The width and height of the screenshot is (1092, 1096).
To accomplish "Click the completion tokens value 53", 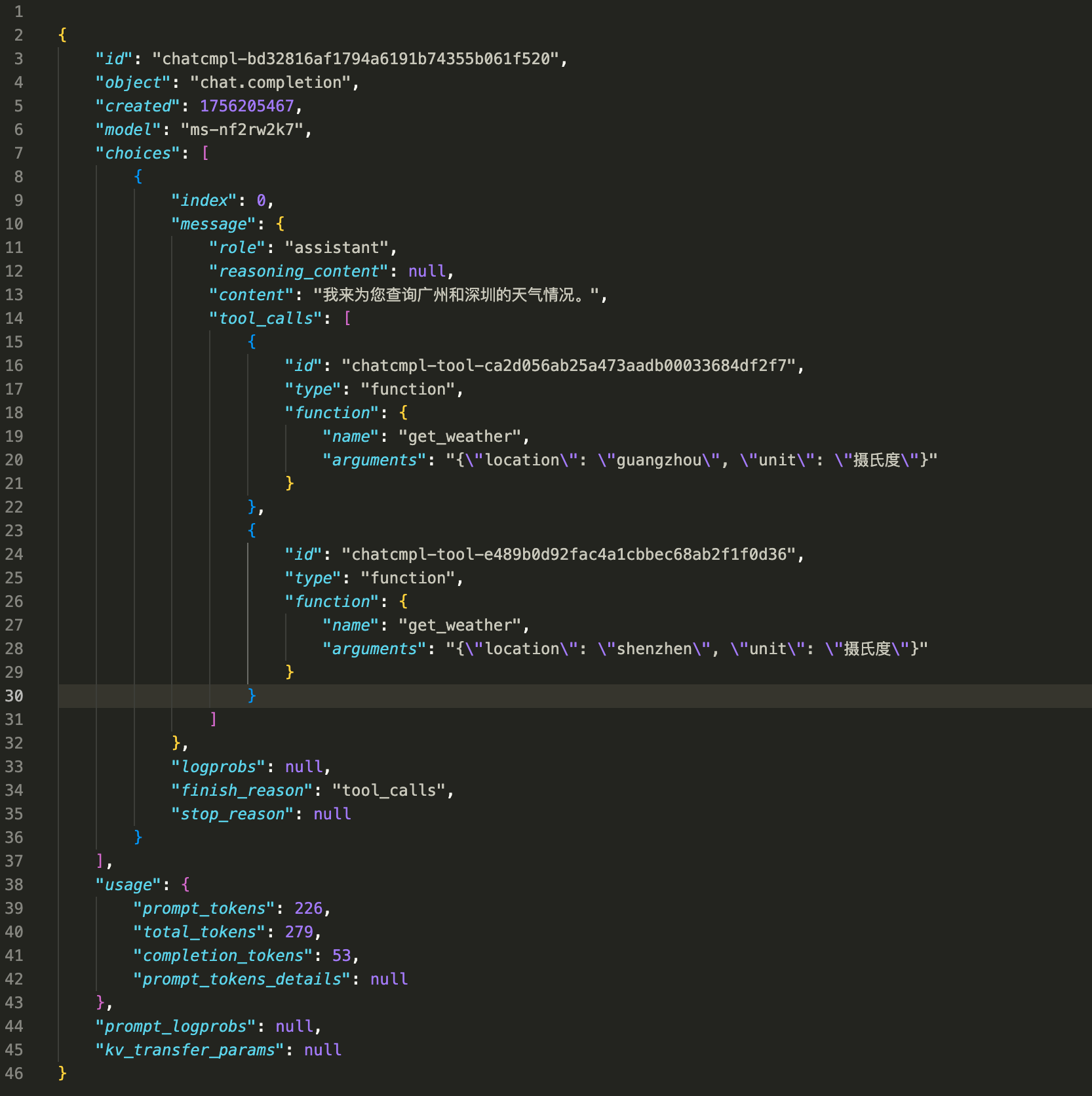I will click(x=341, y=956).
